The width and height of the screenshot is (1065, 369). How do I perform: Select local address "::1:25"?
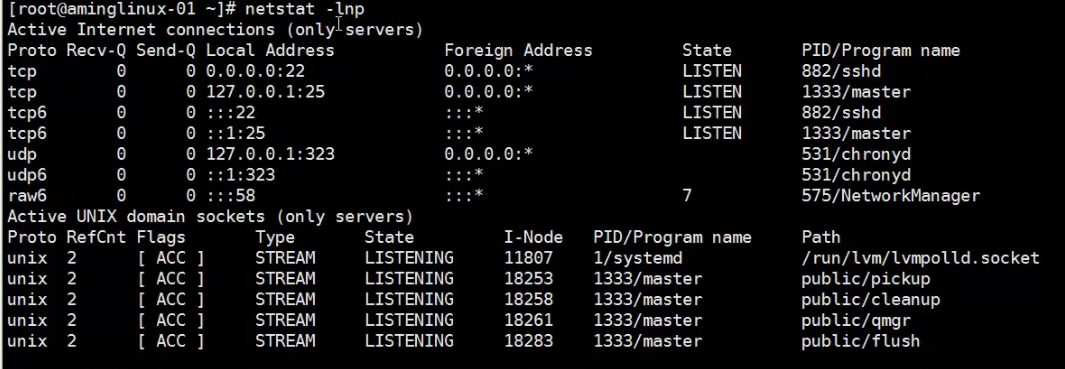point(236,133)
